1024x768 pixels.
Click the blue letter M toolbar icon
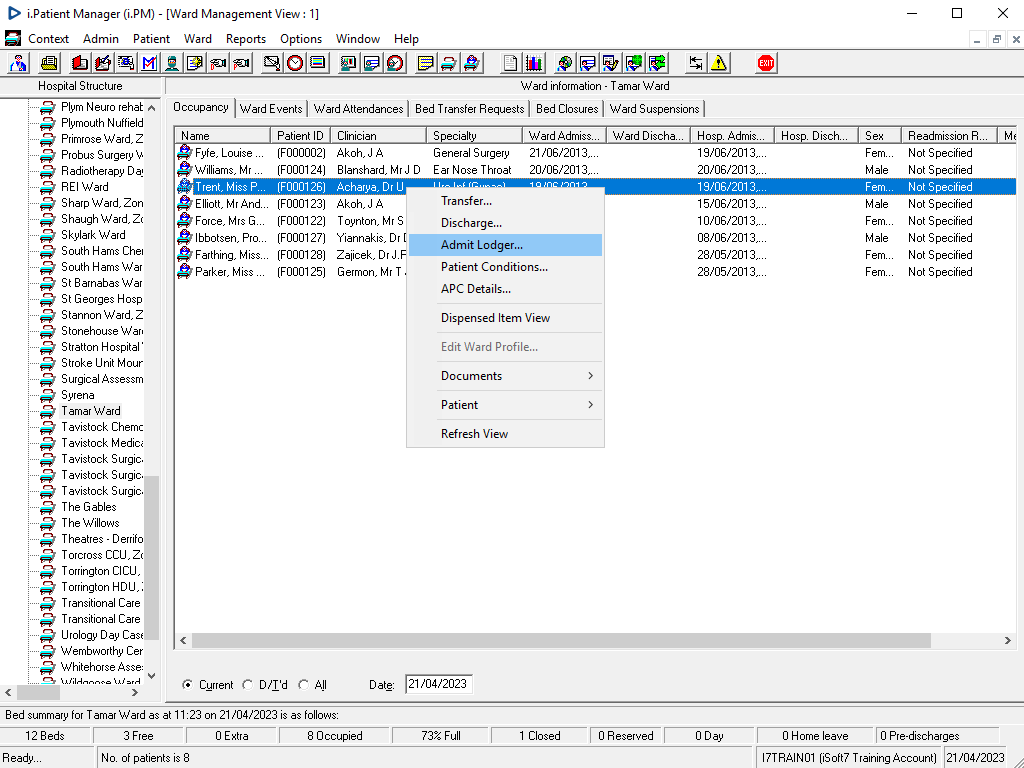pos(149,63)
